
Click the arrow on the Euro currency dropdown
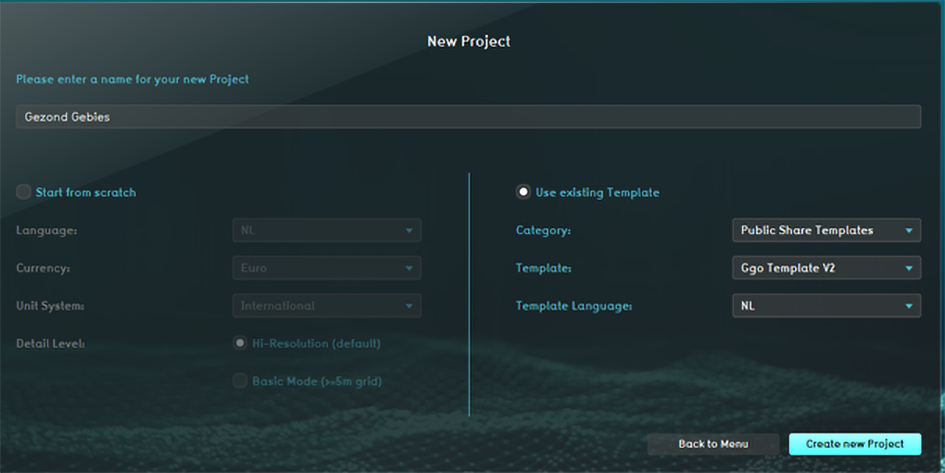[408, 268]
